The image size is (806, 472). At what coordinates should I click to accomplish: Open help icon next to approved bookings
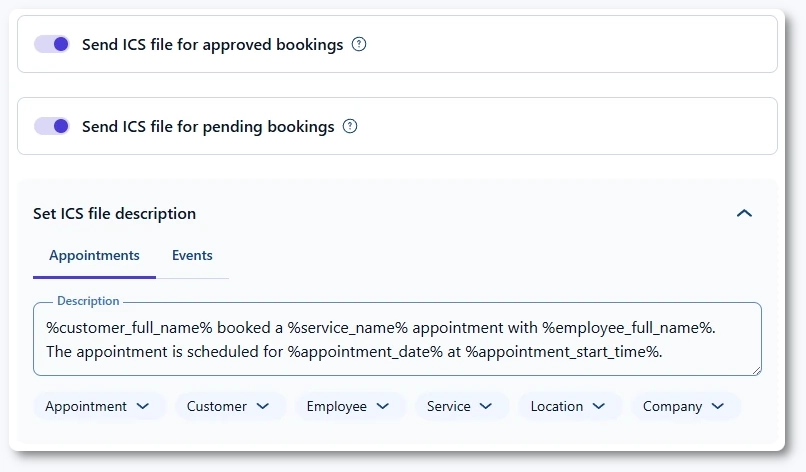(x=360, y=45)
